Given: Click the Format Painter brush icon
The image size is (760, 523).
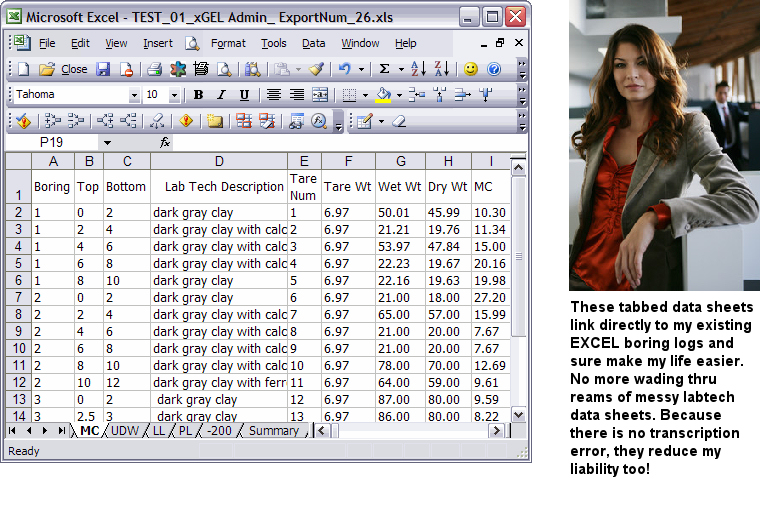Looking at the screenshot, I should (x=316, y=69).
